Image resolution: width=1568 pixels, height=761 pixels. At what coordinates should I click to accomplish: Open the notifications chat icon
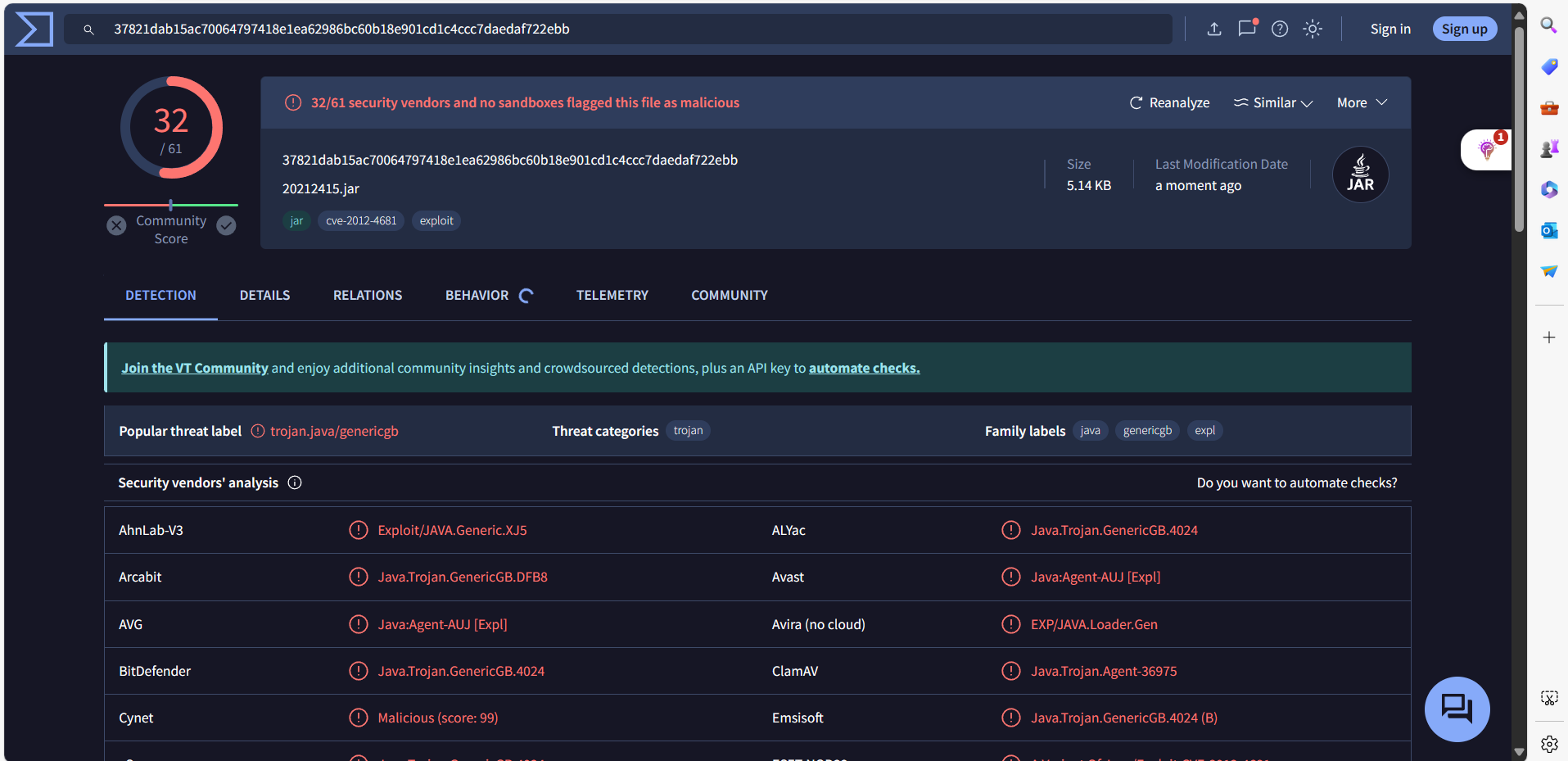tap(1246, 29)
